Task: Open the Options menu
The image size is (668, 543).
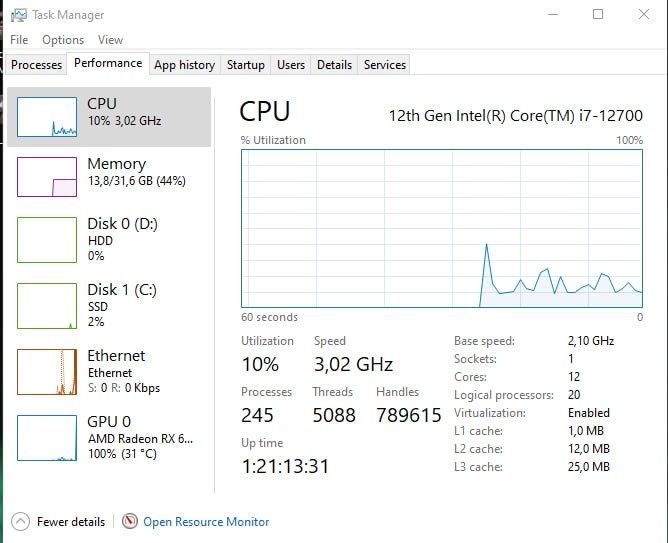Action: pos(63,40)
